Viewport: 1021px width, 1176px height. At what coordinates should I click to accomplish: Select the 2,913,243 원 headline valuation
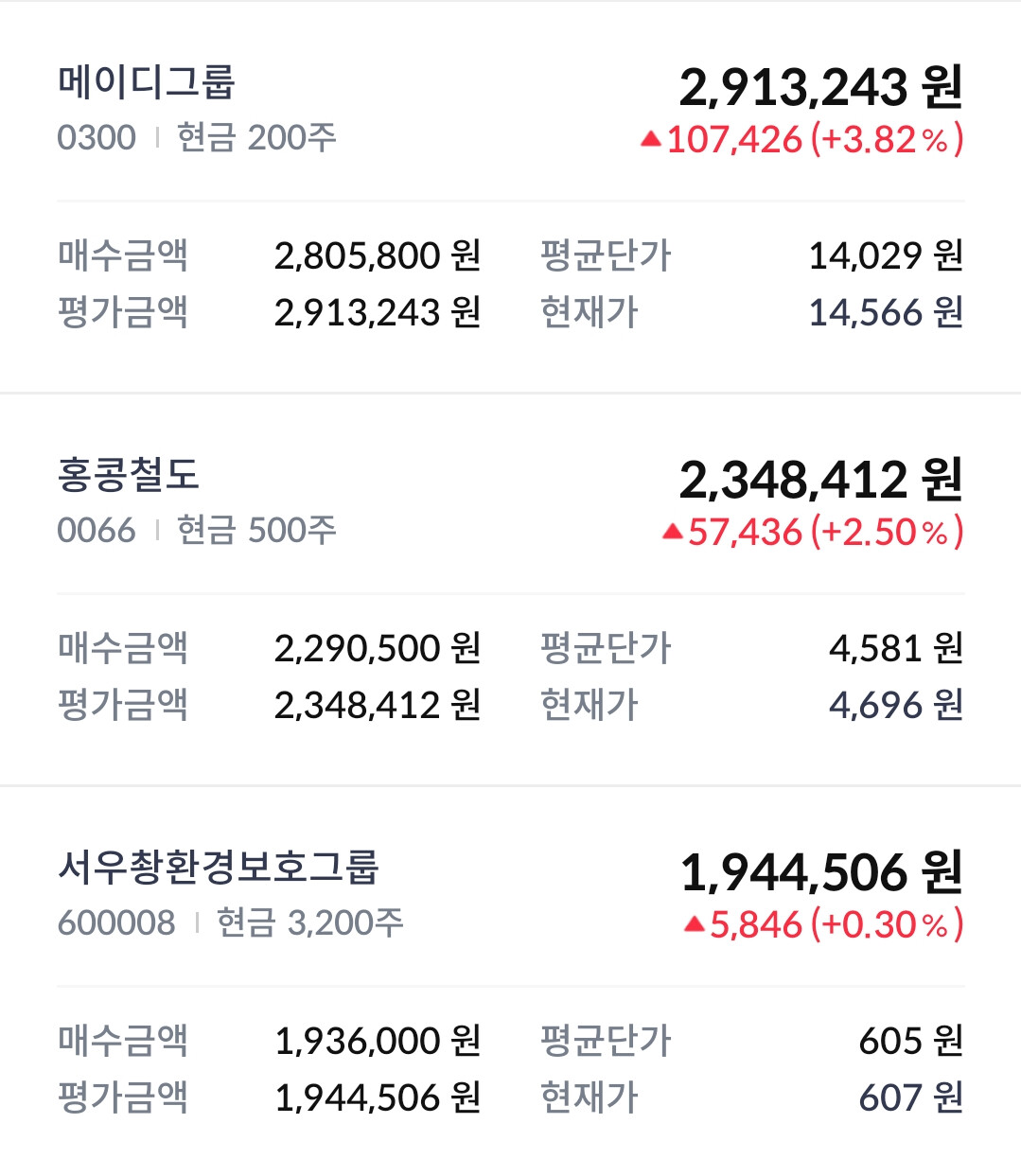(820, 87)
